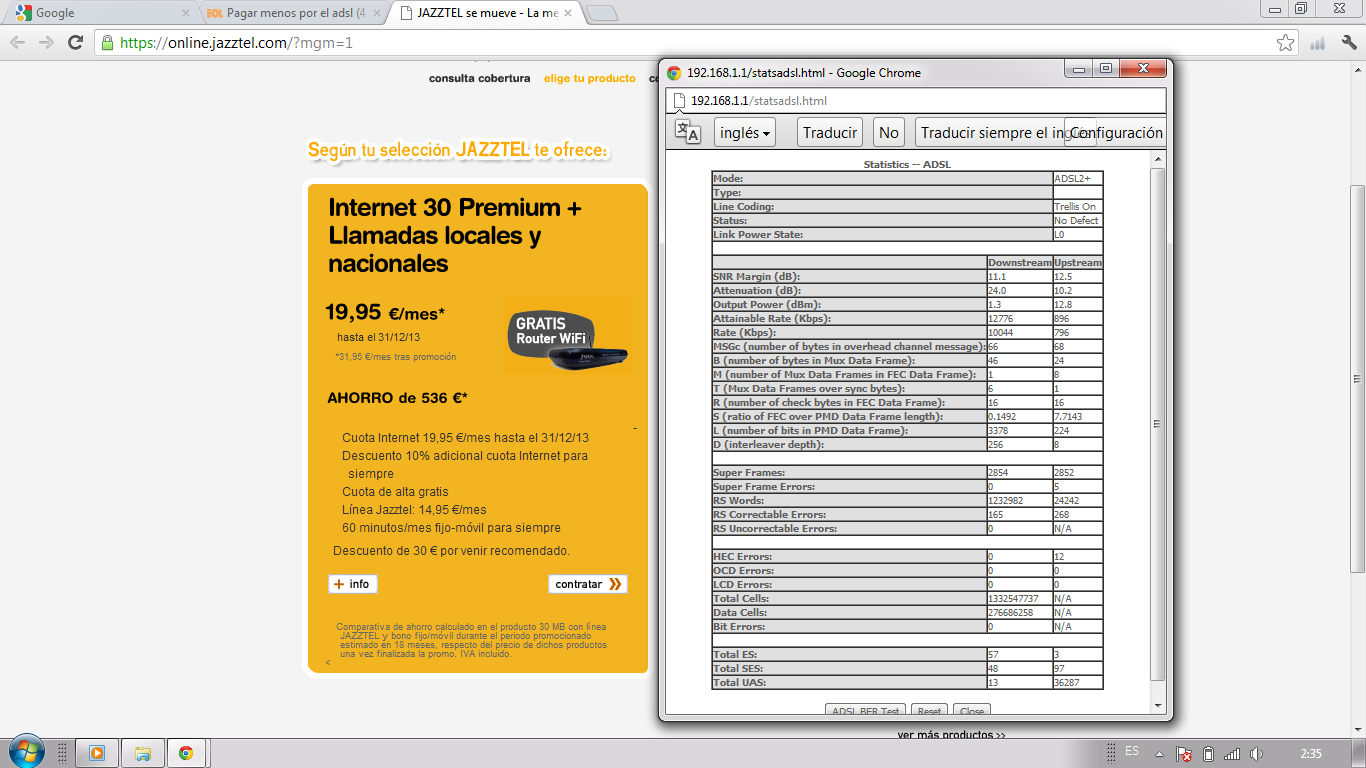Click the Traducir button

tap(830, 132)
